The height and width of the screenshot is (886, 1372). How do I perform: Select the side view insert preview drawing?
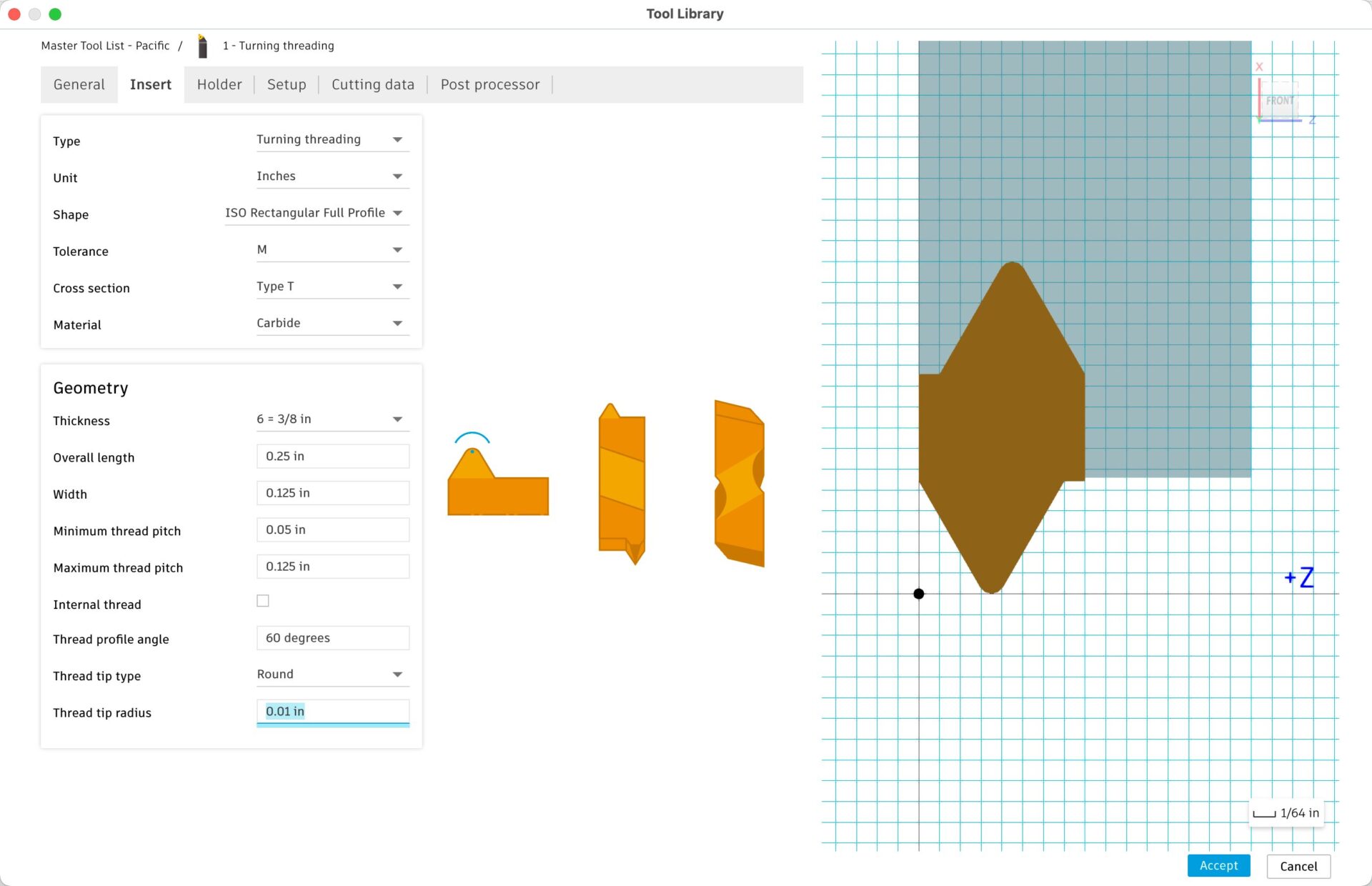[x=621, y=486]
